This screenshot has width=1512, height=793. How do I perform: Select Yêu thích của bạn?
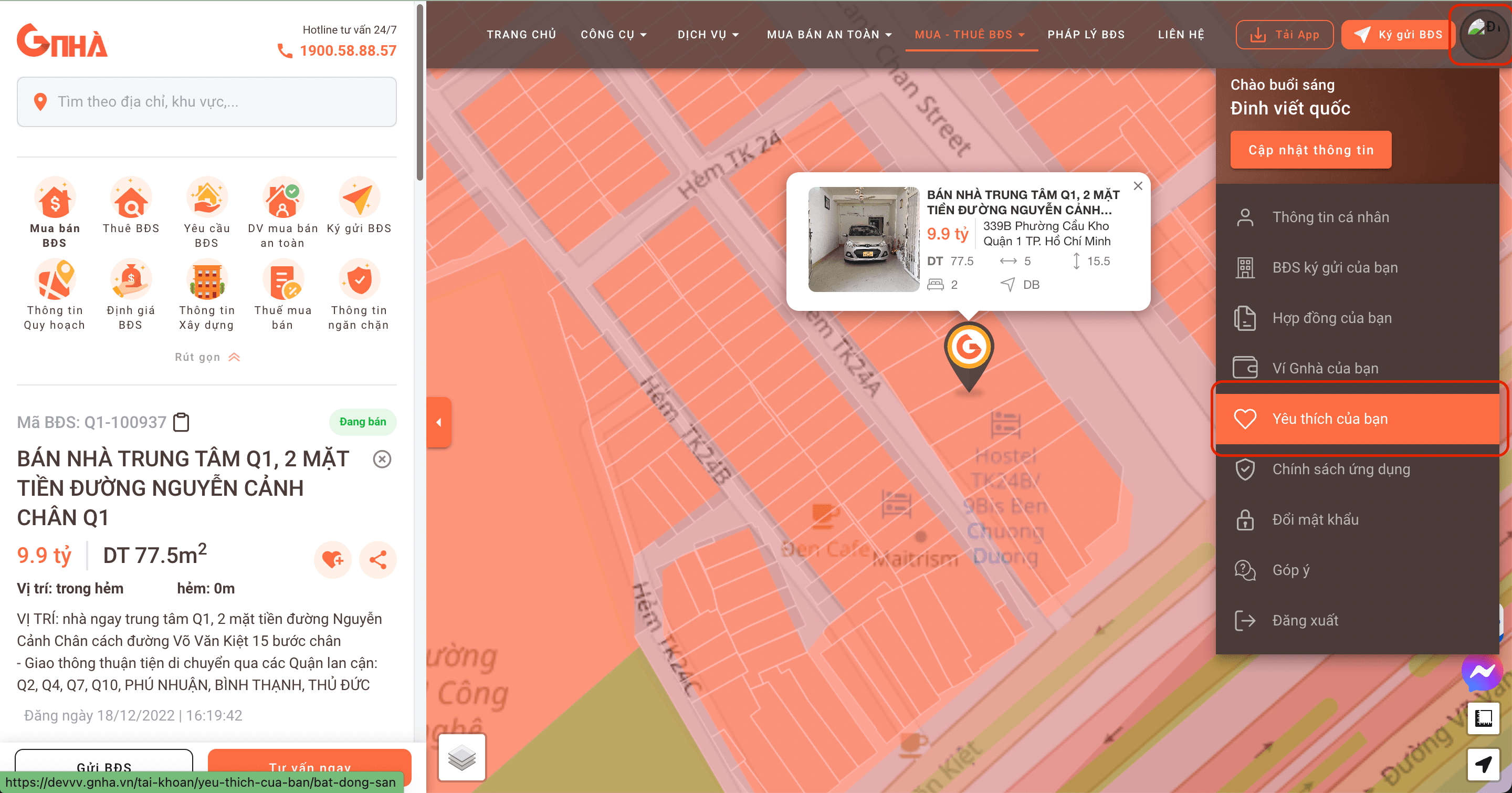(x=1357, y=419)
